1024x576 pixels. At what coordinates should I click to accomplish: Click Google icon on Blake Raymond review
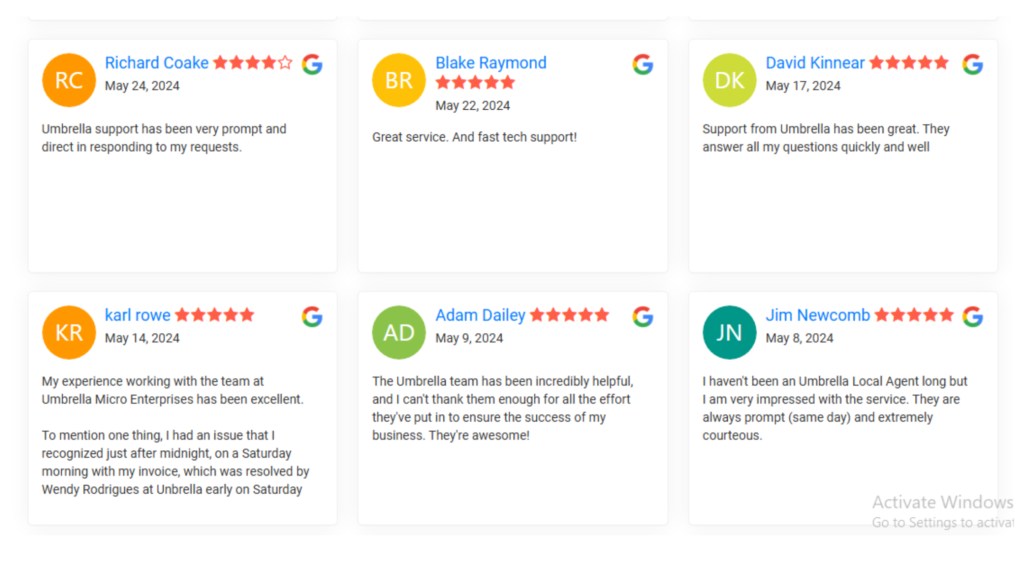coord(643,64)
